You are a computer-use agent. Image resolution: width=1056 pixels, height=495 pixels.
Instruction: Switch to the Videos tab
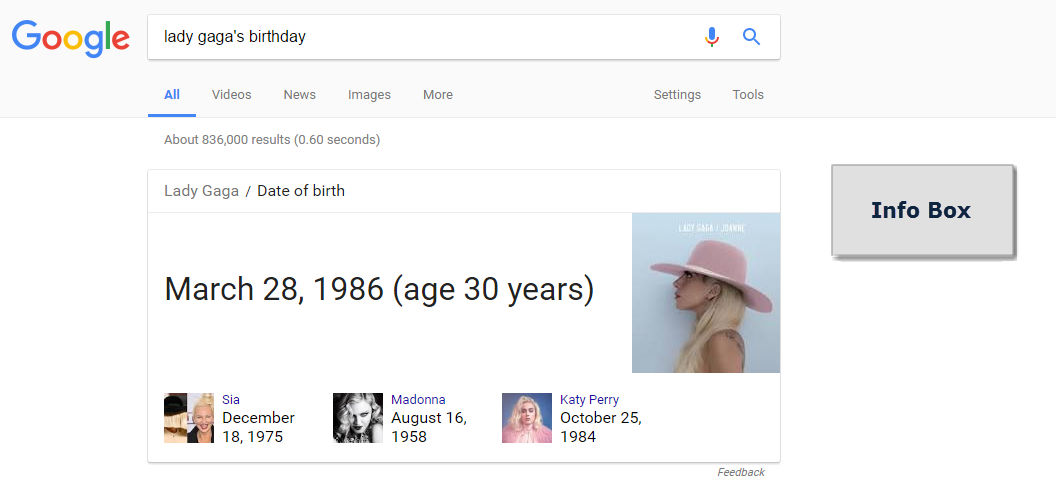coord(231,95)
